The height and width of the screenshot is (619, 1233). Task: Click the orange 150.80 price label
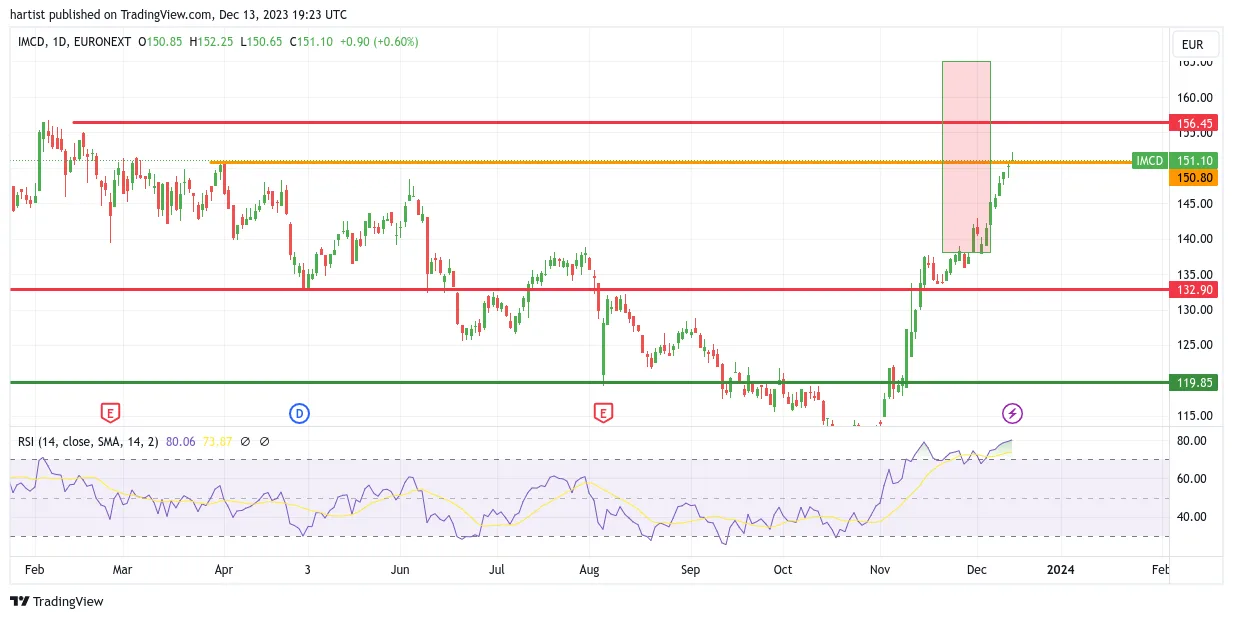pyautogui.click(x=1194, y=177)
